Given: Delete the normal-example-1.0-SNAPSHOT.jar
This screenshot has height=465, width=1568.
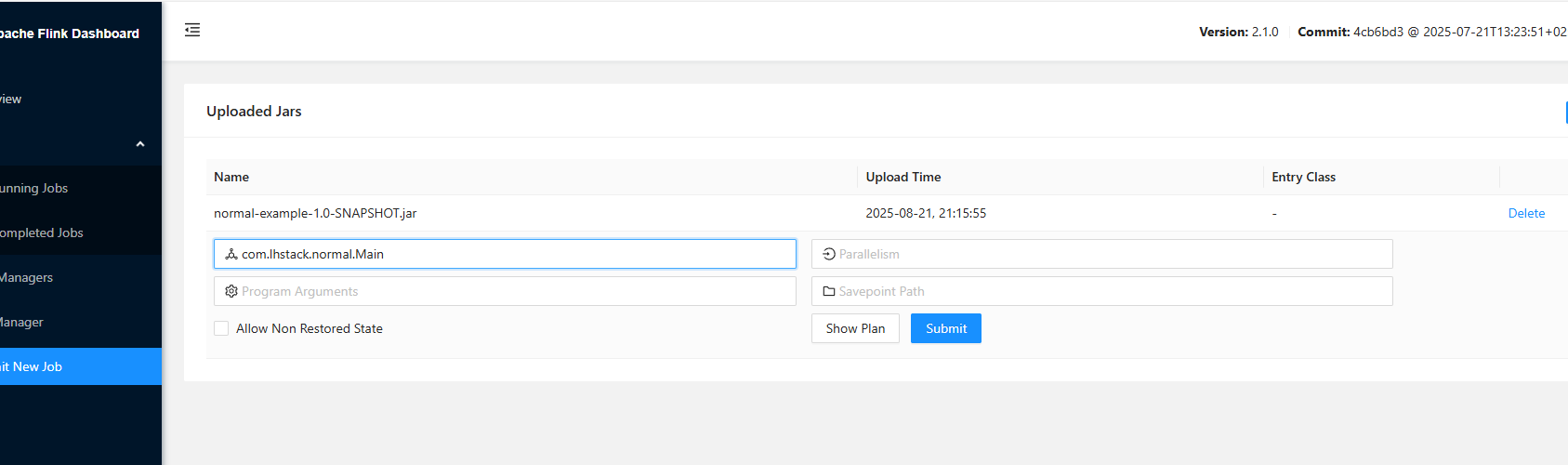Looking at the screenshot, I should 1526,213.
